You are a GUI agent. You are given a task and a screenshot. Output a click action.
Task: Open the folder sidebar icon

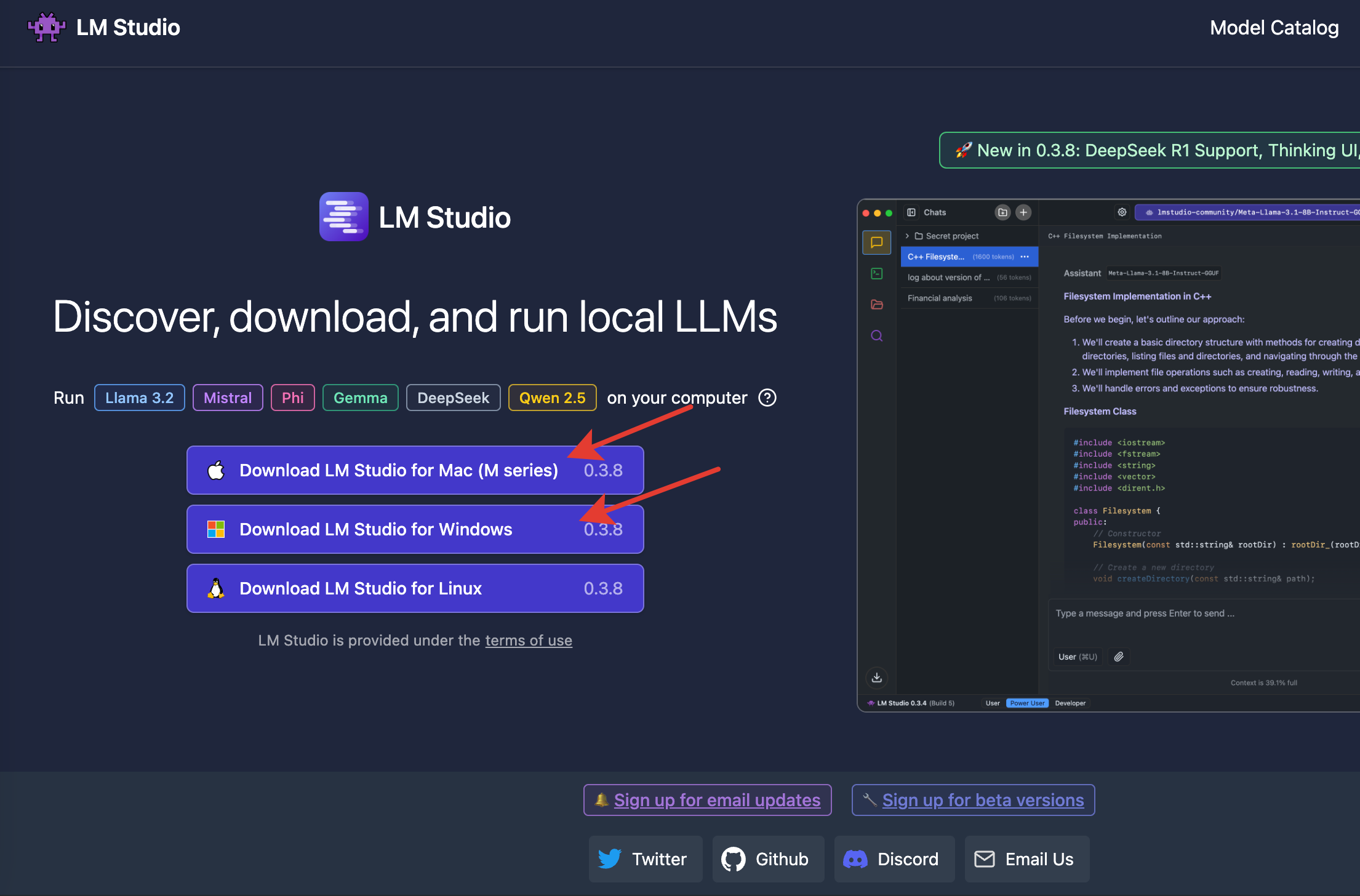[x=877, y=305]
